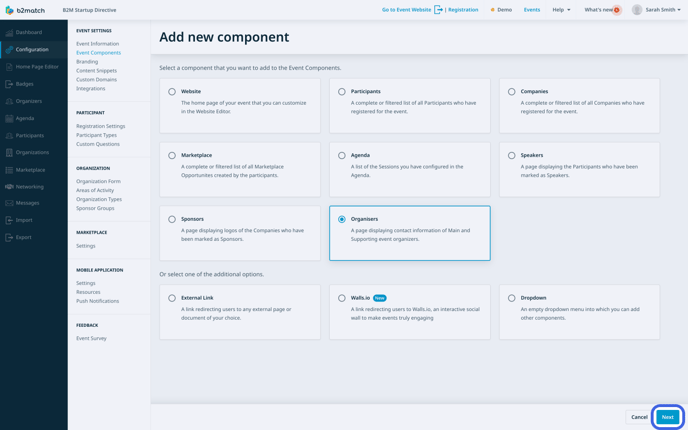688x430 pixels.
Task: Click the B2M Startup Directive event name
Action: 90,10
